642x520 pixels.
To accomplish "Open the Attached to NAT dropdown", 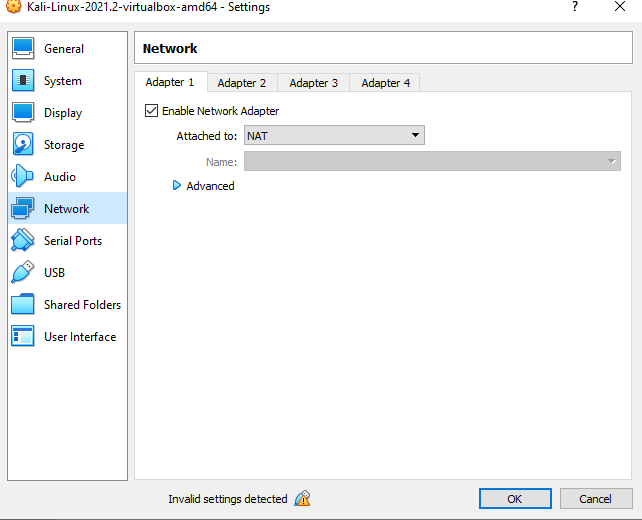I will [x=334, y=135].
